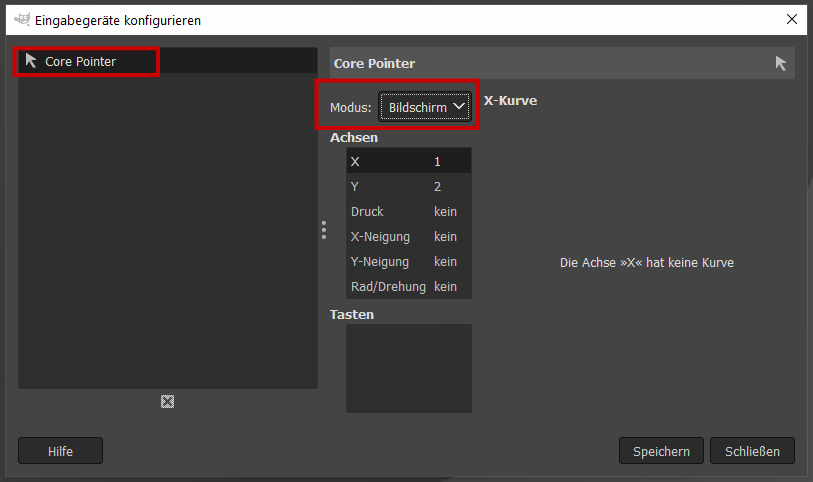813x482 pixels.
Task: Click the value 2 of the Y axis
Action: (438, 186)
